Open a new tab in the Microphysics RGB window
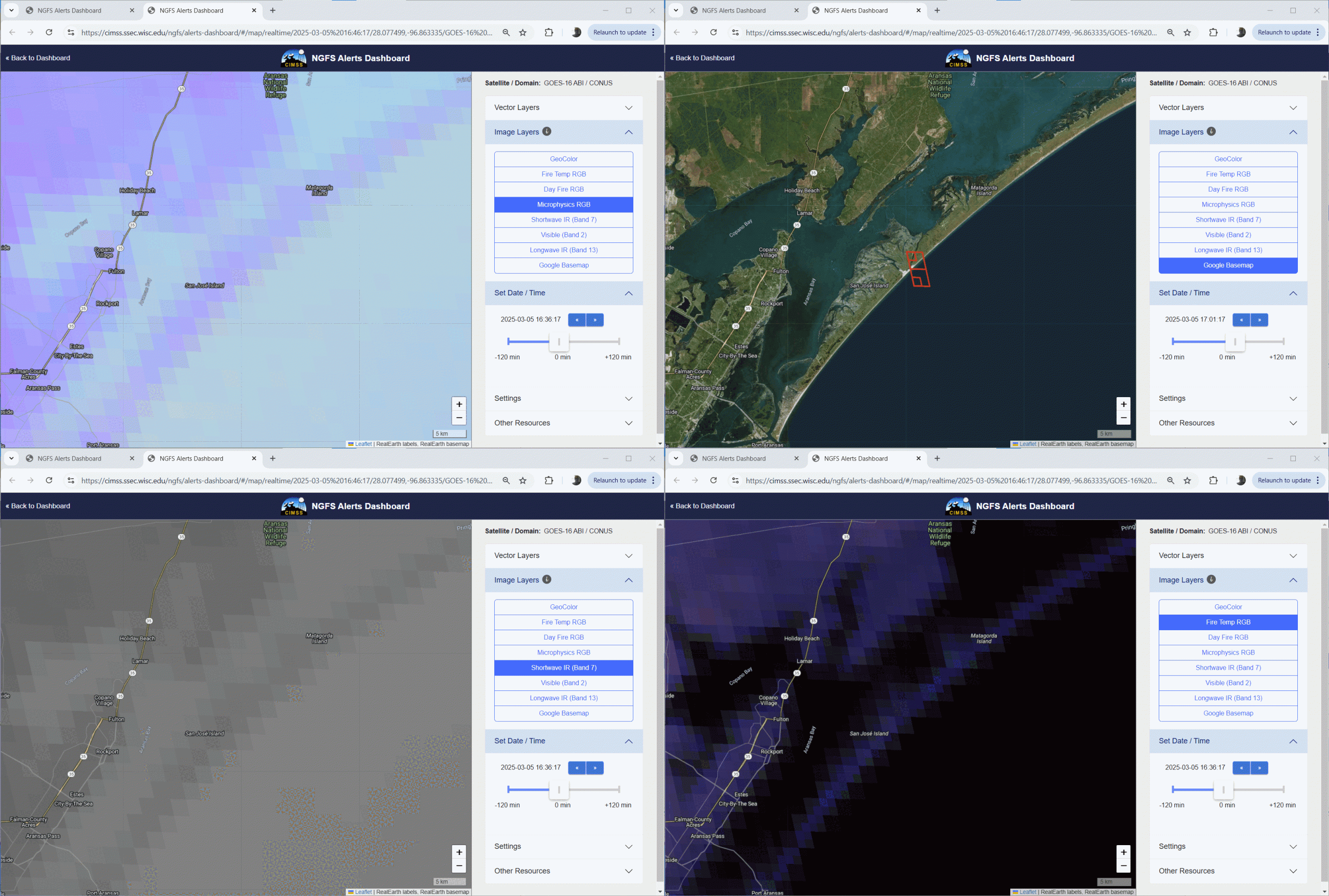Image resolution: width=1329 pixels, height=896 pixels. [x=273, y=10]
